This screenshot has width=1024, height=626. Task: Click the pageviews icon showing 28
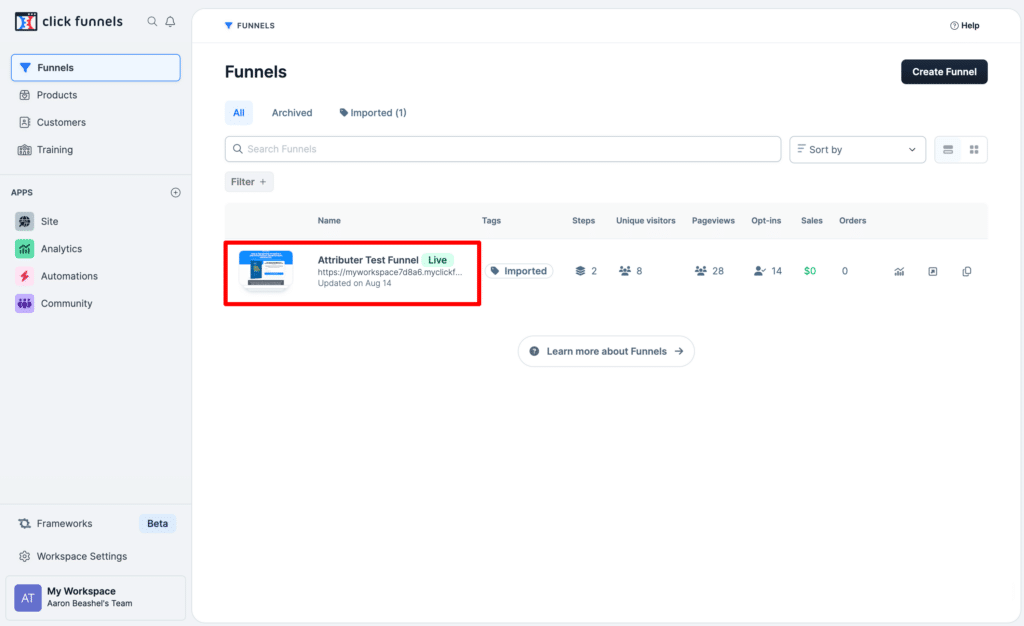(701, 271)
